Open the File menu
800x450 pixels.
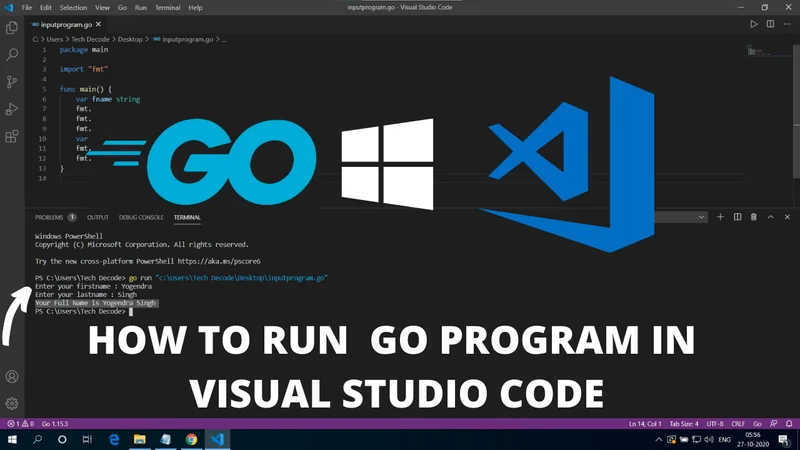(x=27, y=8)
